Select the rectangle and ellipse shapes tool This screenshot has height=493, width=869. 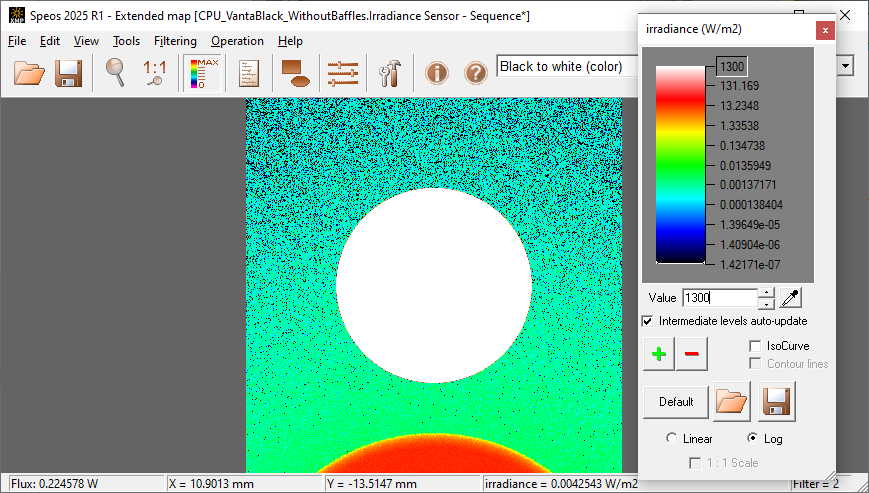295,73
